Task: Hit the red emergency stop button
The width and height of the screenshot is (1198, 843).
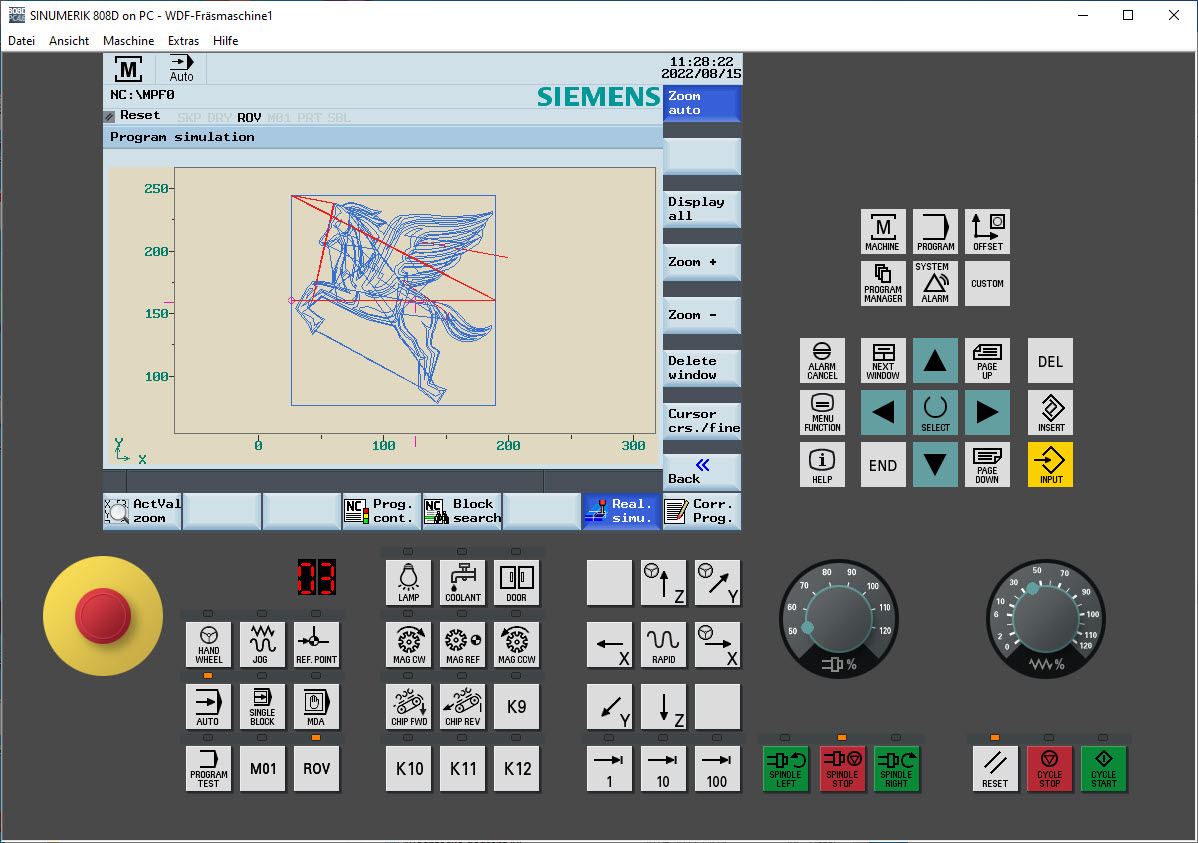Action: [x=103, y=615]
